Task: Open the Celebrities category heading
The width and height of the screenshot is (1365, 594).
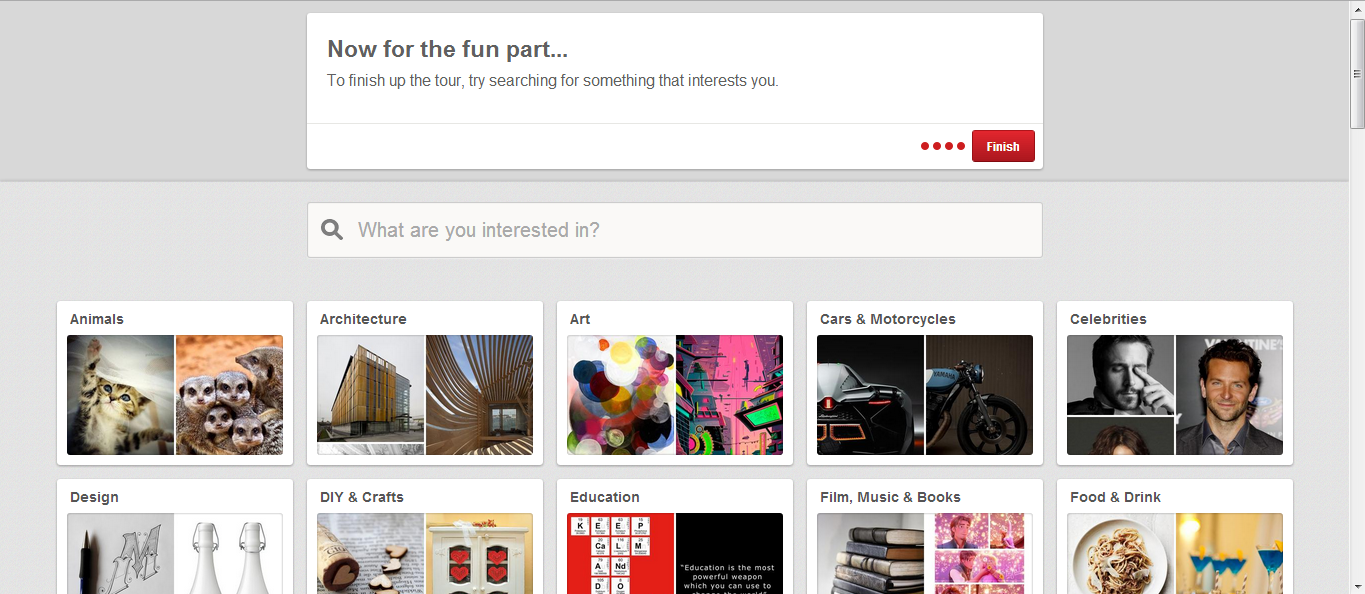Action: point(1108,319)
